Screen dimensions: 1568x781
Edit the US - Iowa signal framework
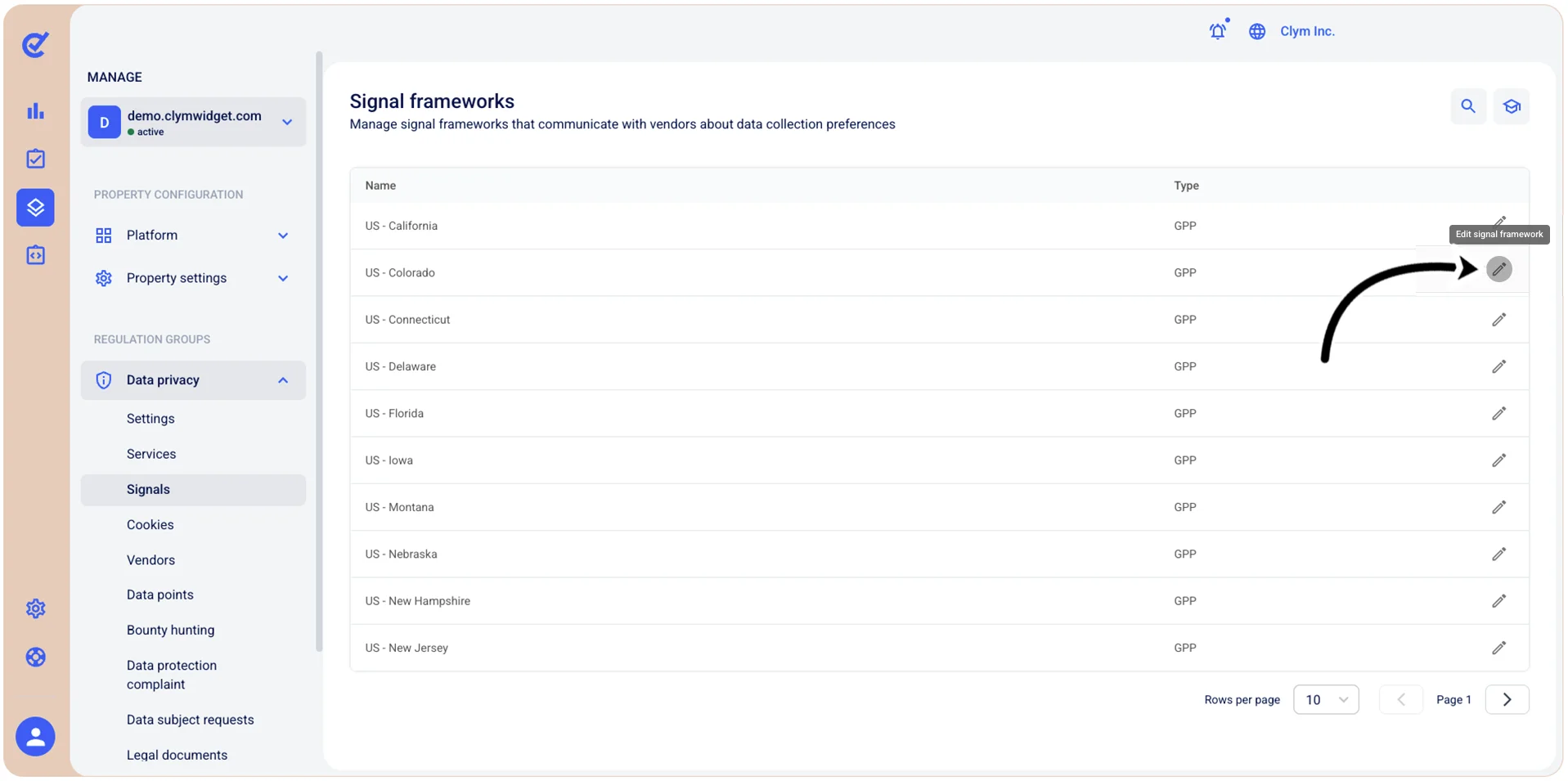1498,460
